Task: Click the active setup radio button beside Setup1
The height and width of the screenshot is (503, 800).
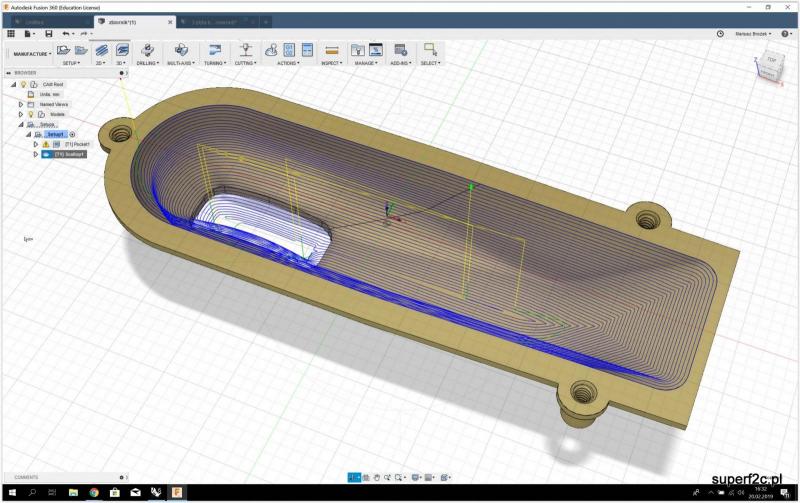Action: 72,134
